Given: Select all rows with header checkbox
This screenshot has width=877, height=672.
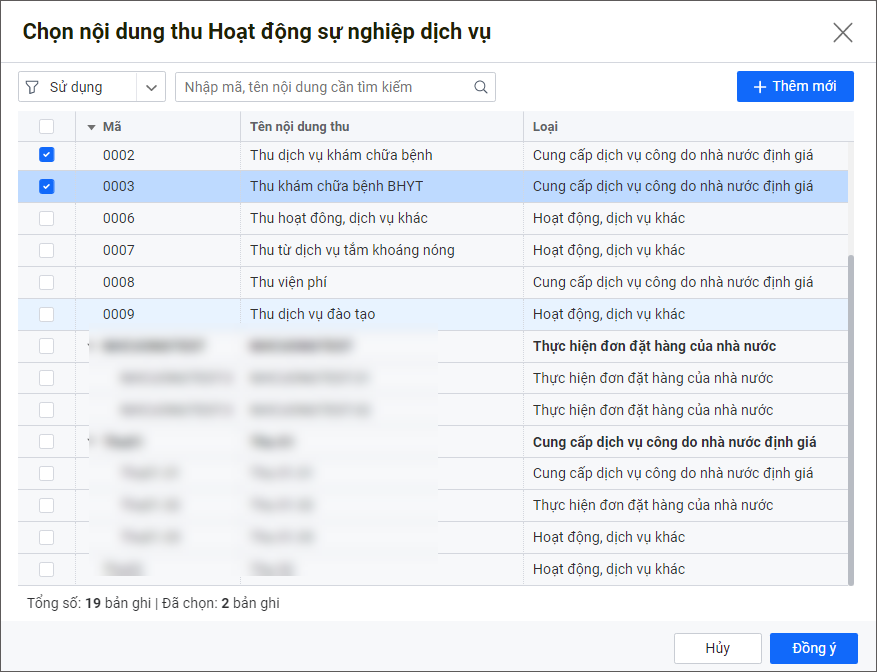Looking at the screenshot, I should point(47,127).
